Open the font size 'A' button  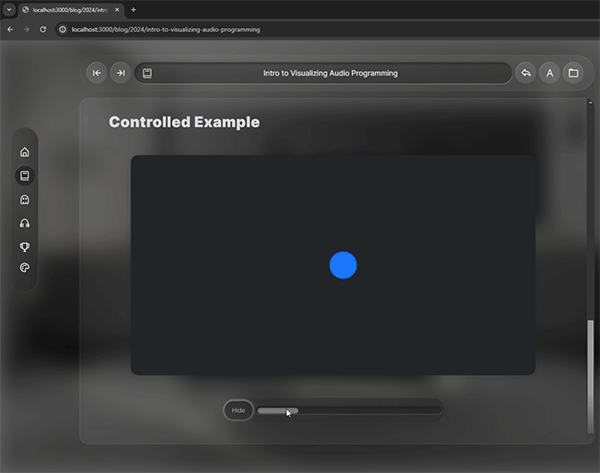point(549,73)
